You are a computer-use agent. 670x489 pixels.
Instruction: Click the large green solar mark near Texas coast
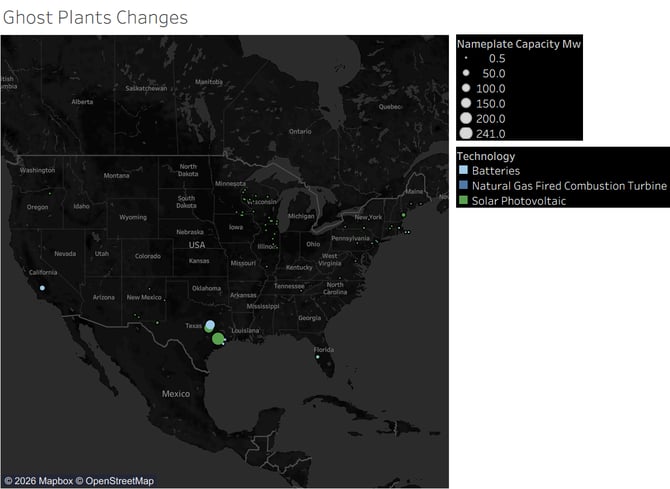[x=219, y=338]
